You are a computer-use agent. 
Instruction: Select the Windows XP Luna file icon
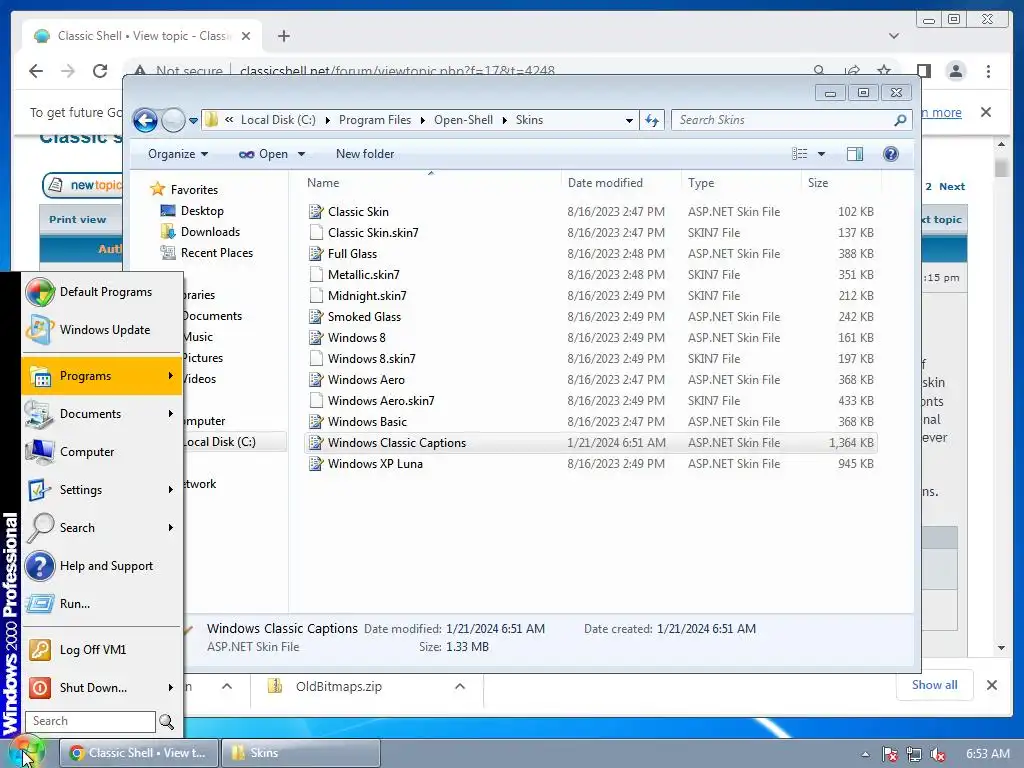(x=316, y=464)
